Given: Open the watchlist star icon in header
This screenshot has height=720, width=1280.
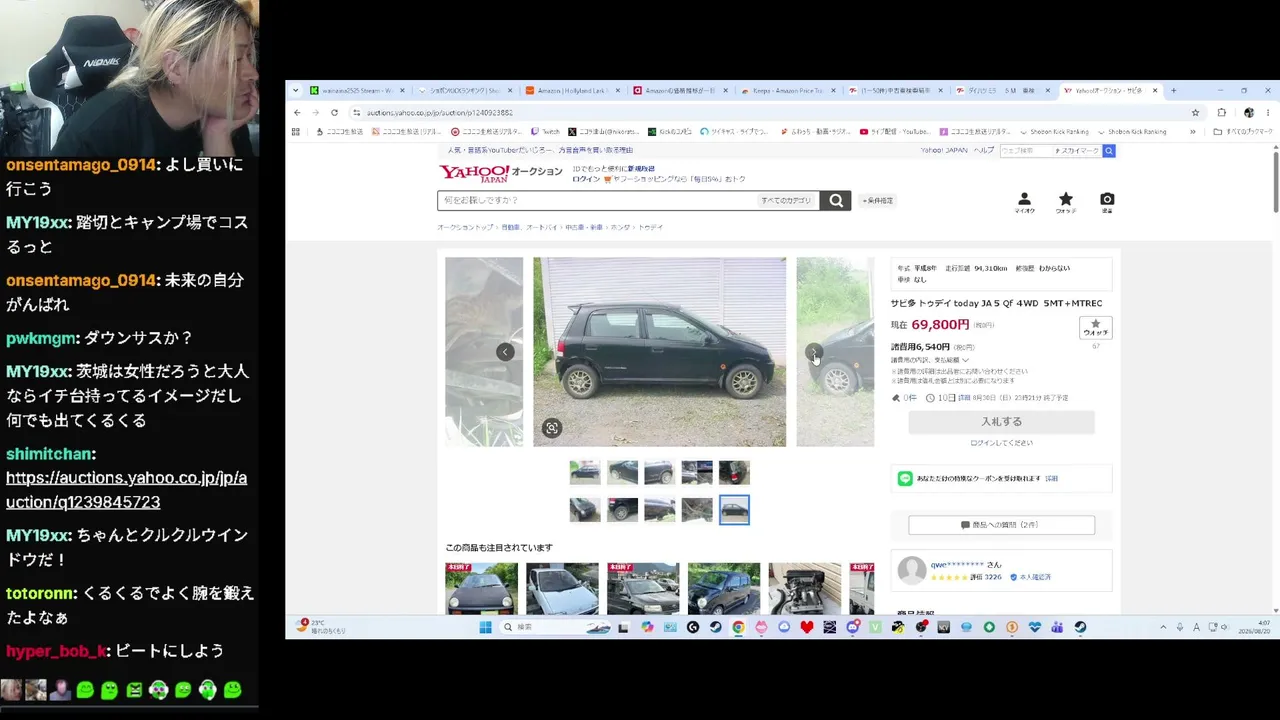Looking at the screenshot, I should tap(1065, 202).
